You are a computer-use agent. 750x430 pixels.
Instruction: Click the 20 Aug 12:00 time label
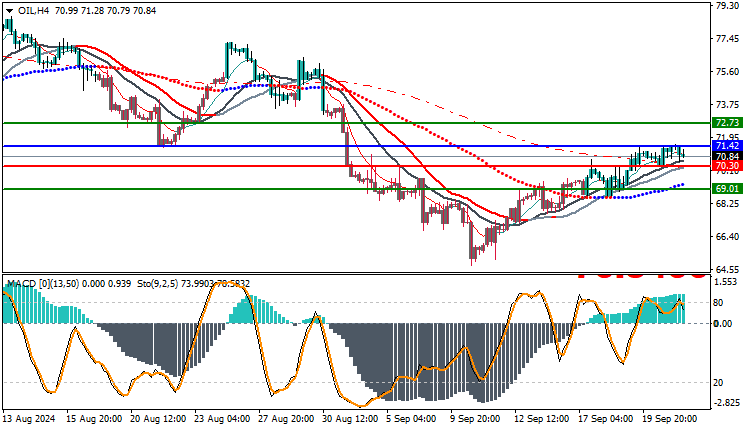click(158, 419)
